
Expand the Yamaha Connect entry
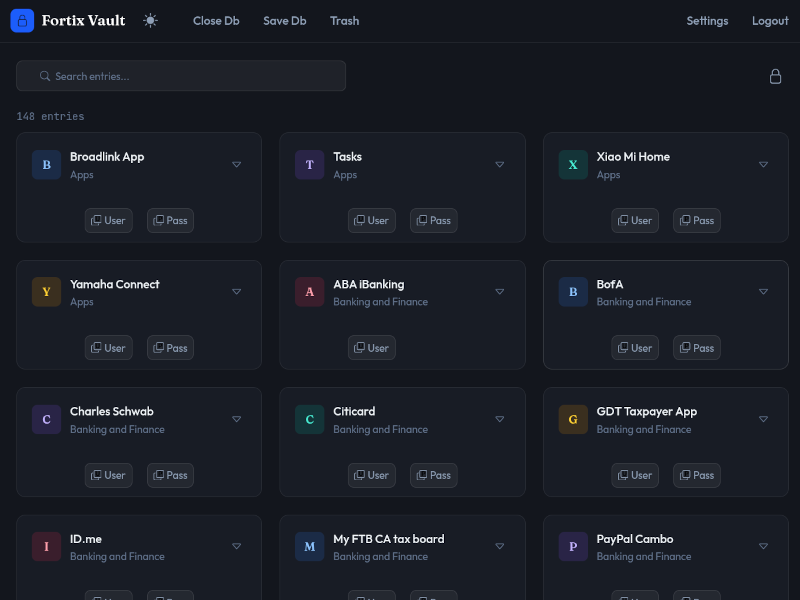[236, 291]
